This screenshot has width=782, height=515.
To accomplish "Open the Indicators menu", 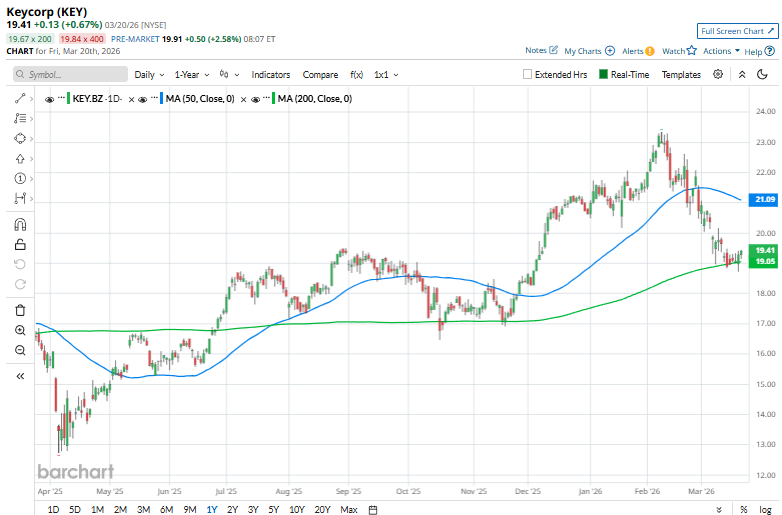I will pos(270,74).
